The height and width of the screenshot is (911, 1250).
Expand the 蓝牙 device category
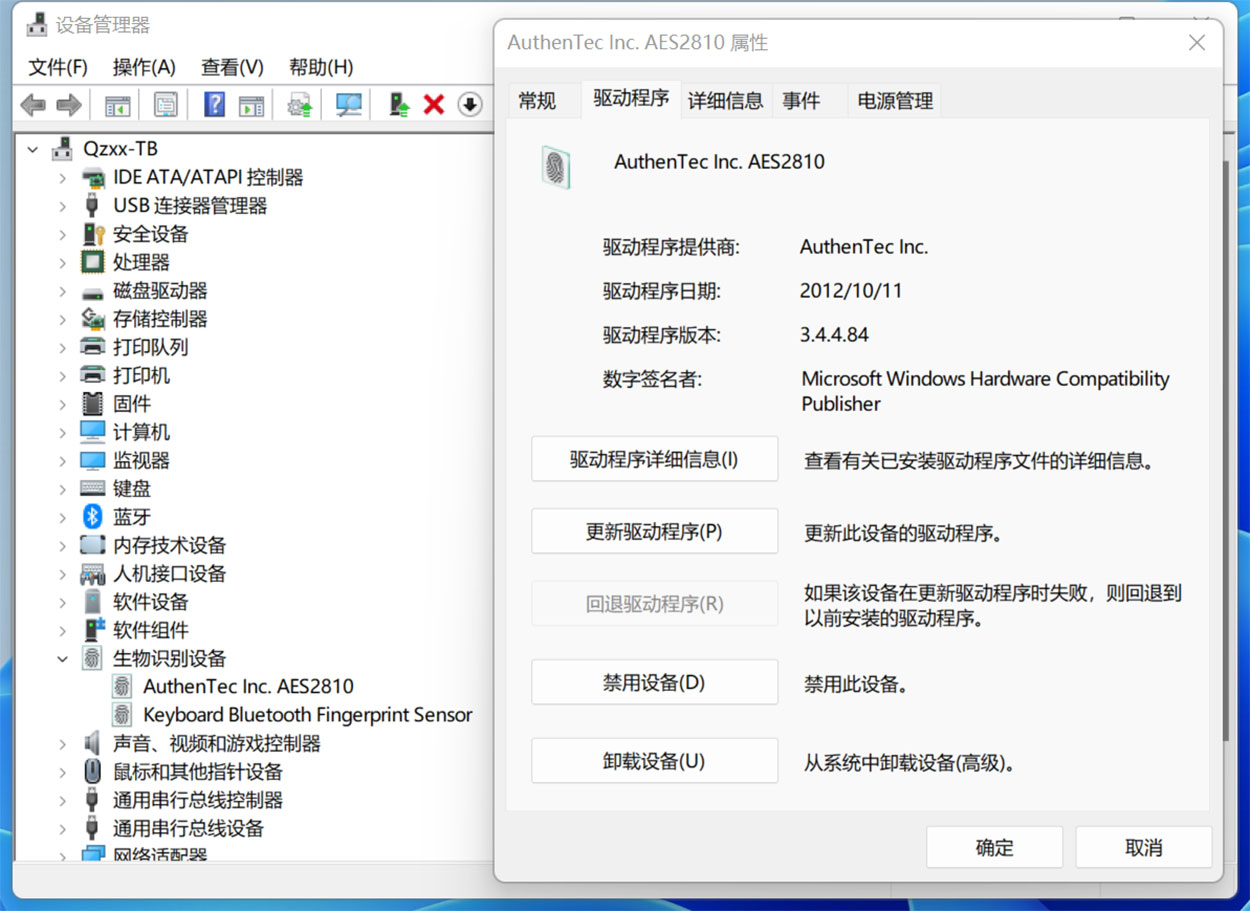point(63,517)
